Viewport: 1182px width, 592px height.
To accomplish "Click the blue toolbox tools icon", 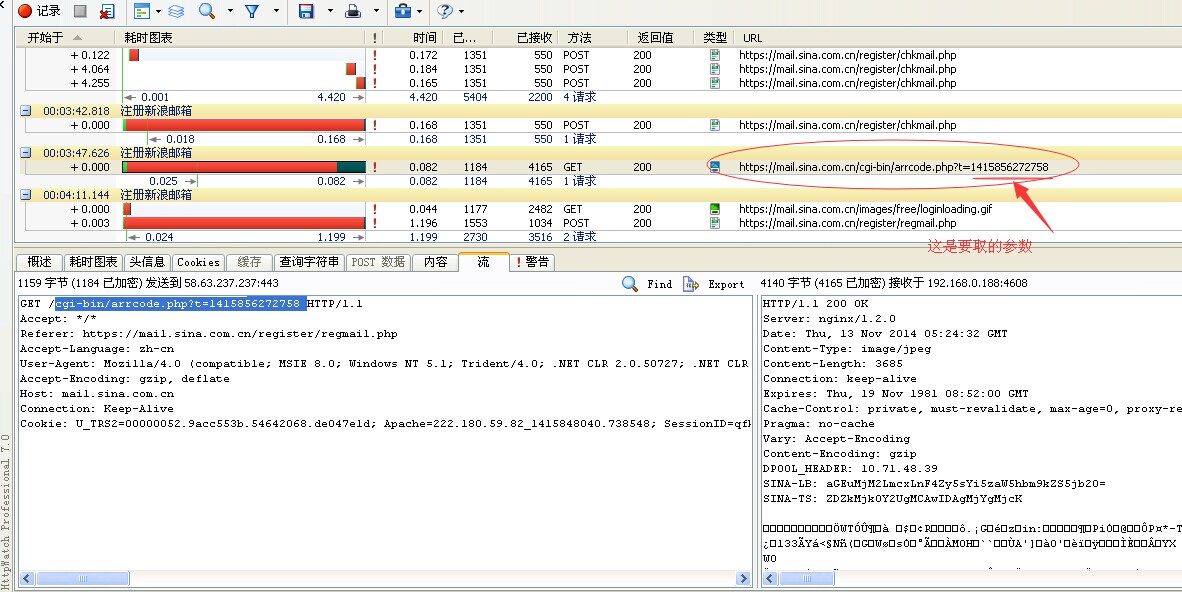I will point(402,11).
